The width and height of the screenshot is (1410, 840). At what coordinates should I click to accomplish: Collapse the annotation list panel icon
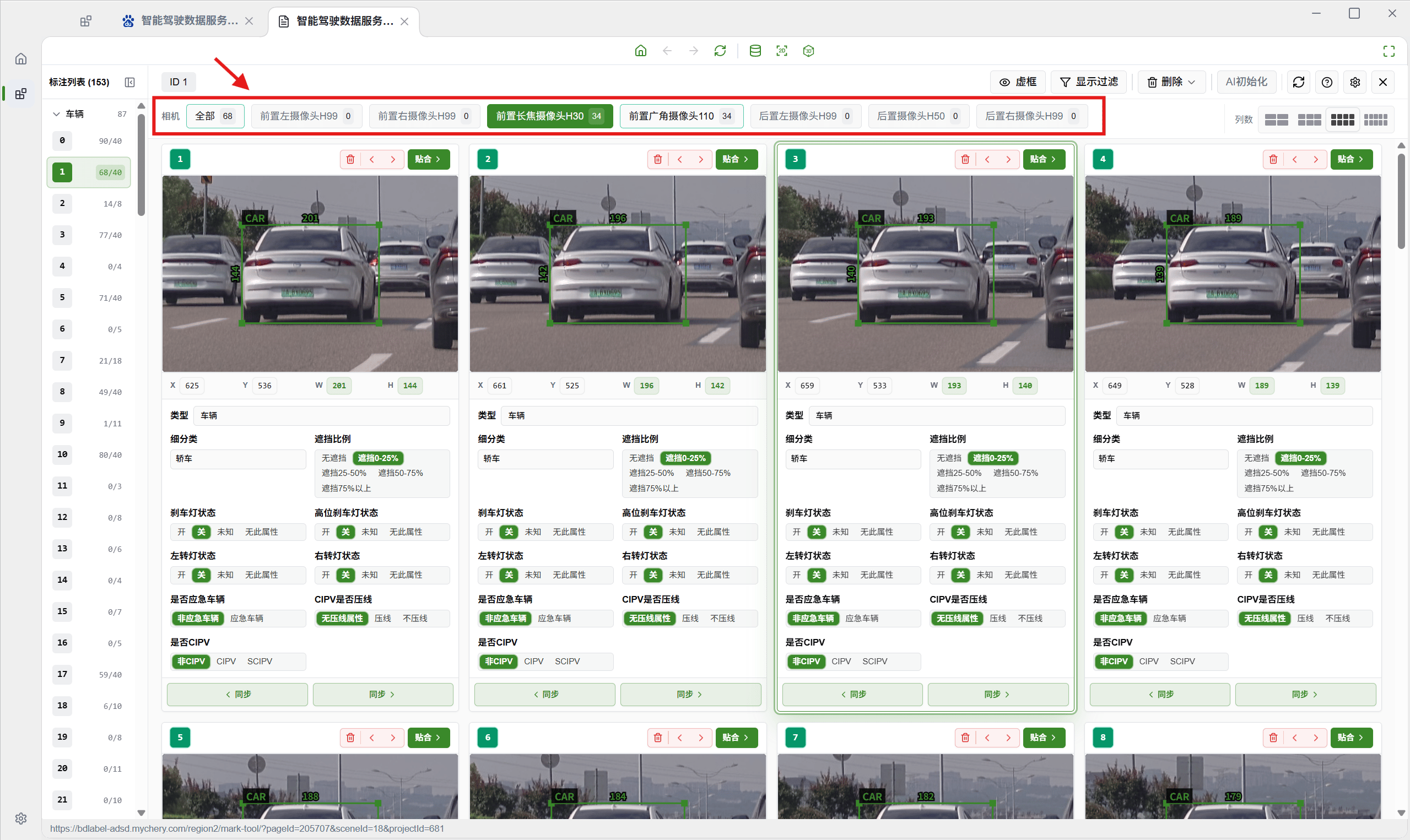point(129,82)
